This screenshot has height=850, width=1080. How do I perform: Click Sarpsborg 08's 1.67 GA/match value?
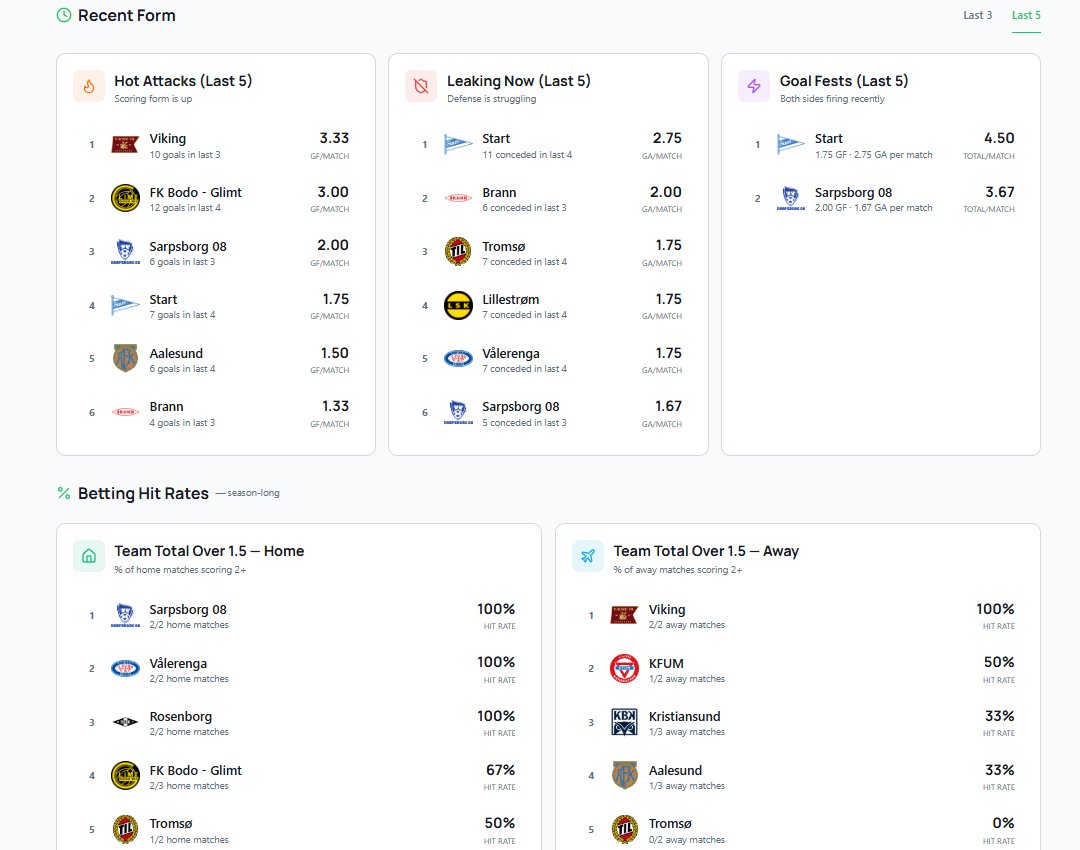(668, 406)
